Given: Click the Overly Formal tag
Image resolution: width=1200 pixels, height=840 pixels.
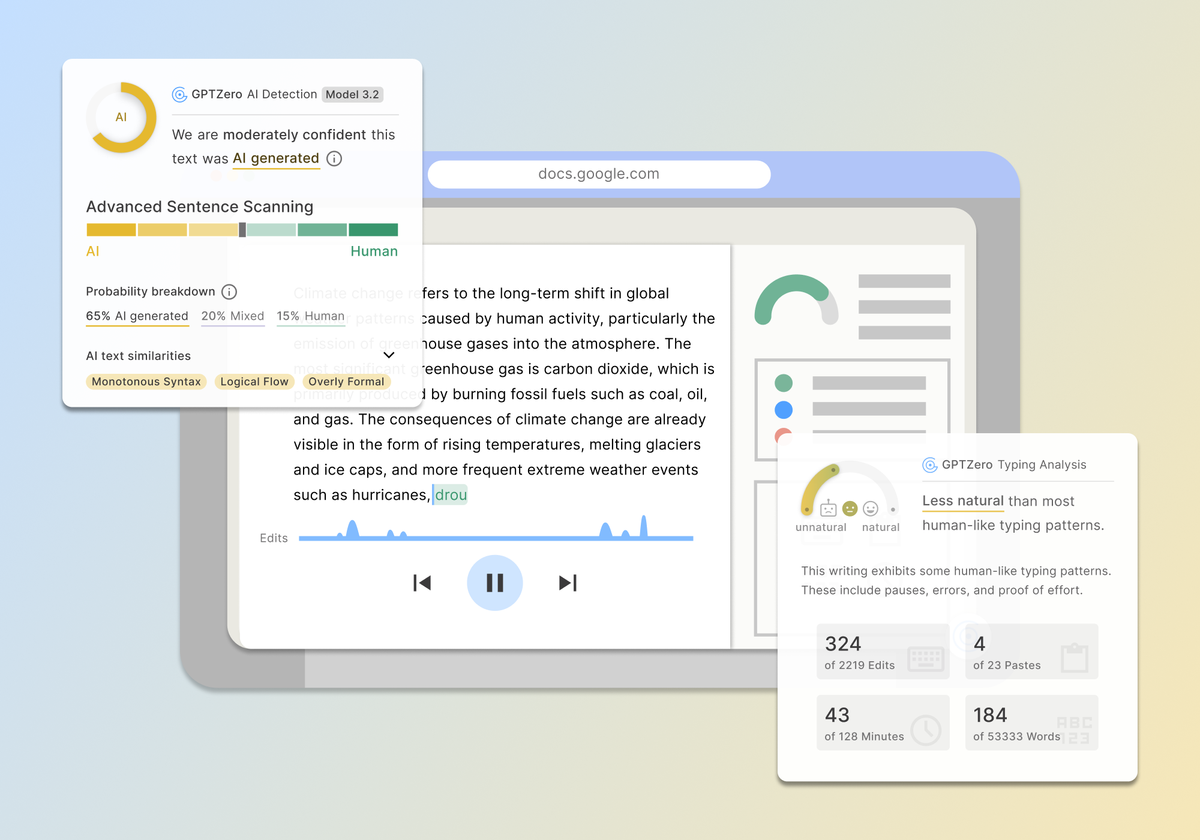Looking at the screenshot, I should [x=346, y=382].
